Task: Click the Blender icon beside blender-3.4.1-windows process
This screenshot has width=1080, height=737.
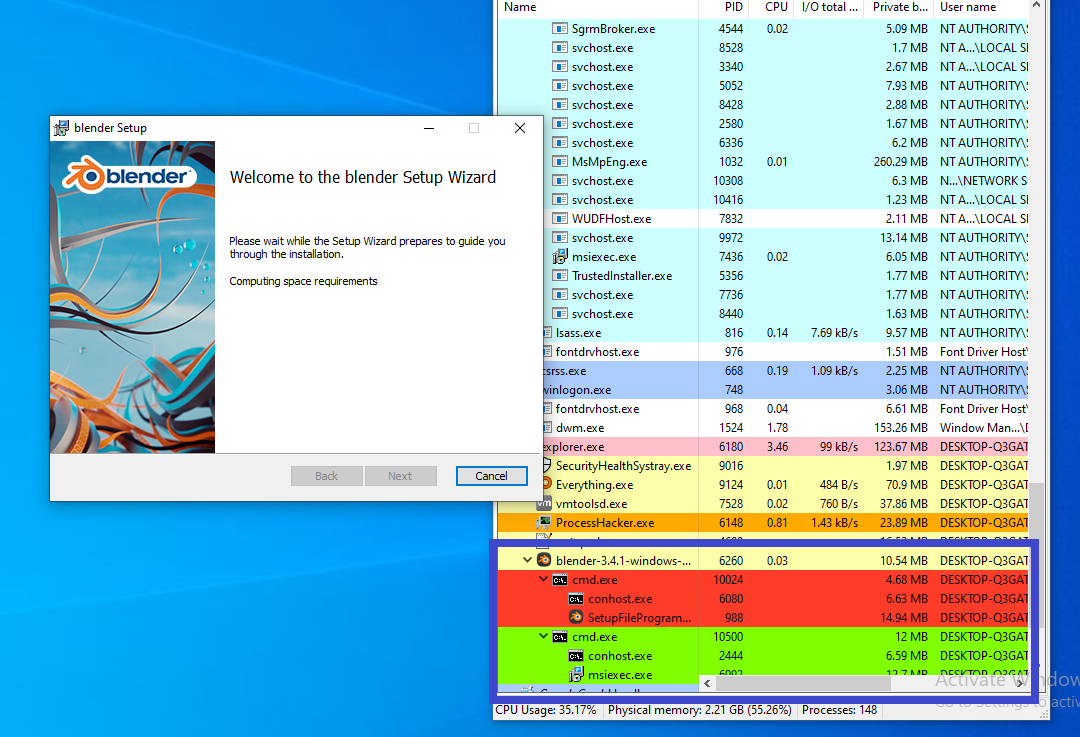Action: click(x=544, y=560)
